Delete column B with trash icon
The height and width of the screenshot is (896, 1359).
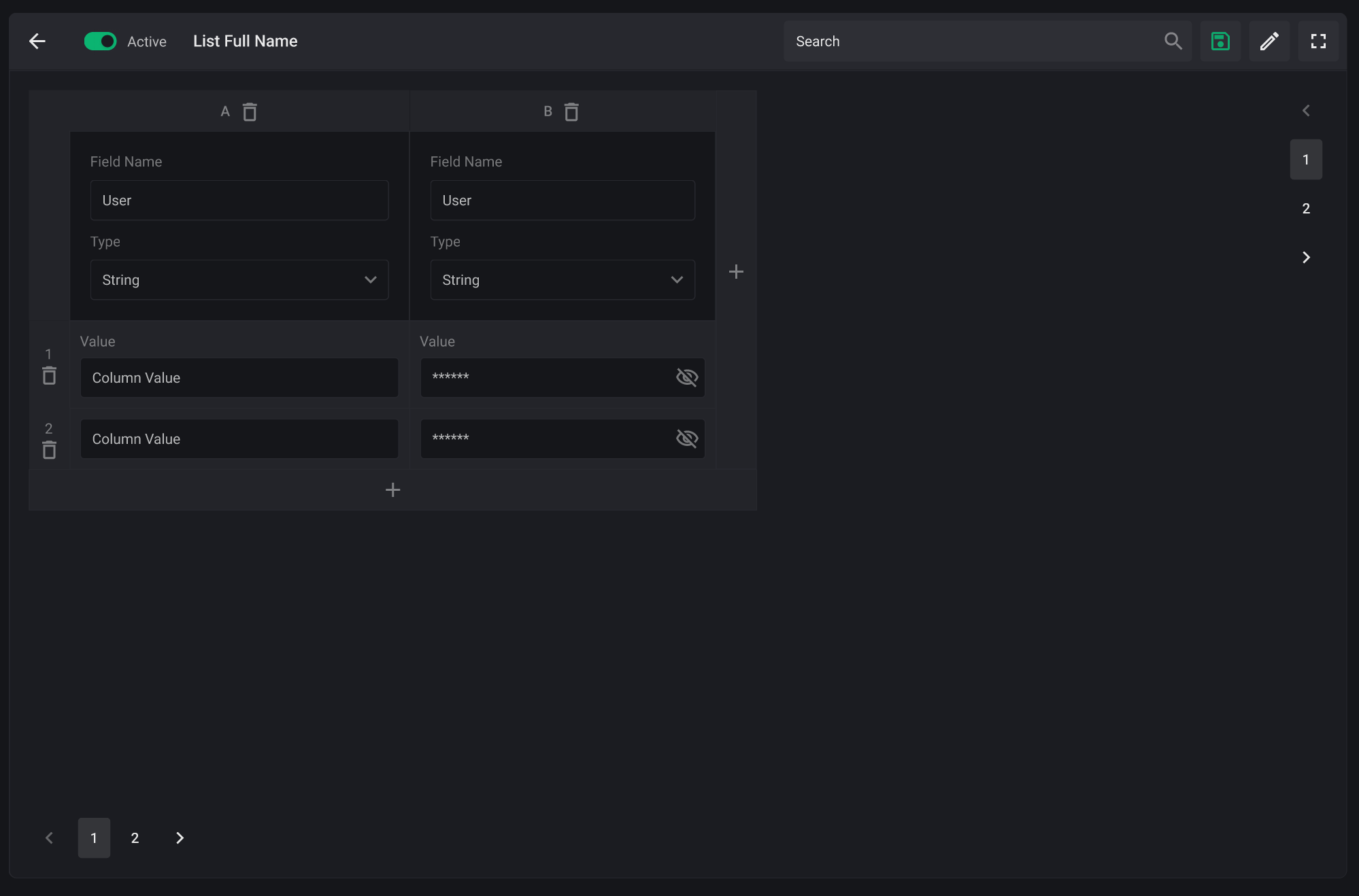coord(571,112)
